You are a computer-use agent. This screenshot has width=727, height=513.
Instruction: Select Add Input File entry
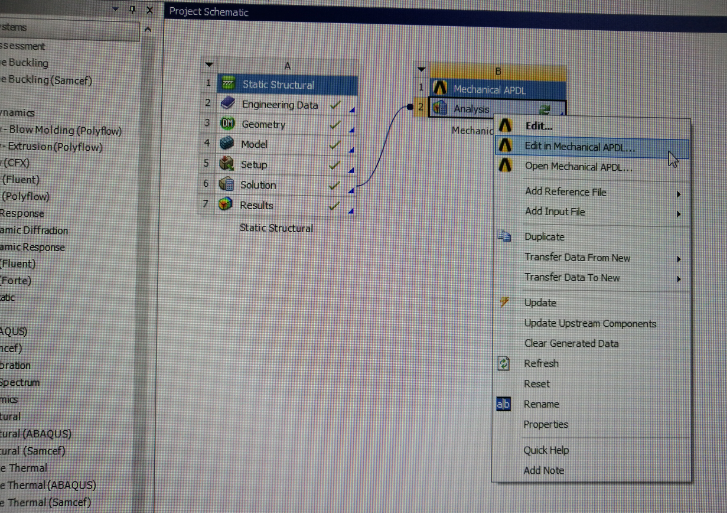(592, 212)
